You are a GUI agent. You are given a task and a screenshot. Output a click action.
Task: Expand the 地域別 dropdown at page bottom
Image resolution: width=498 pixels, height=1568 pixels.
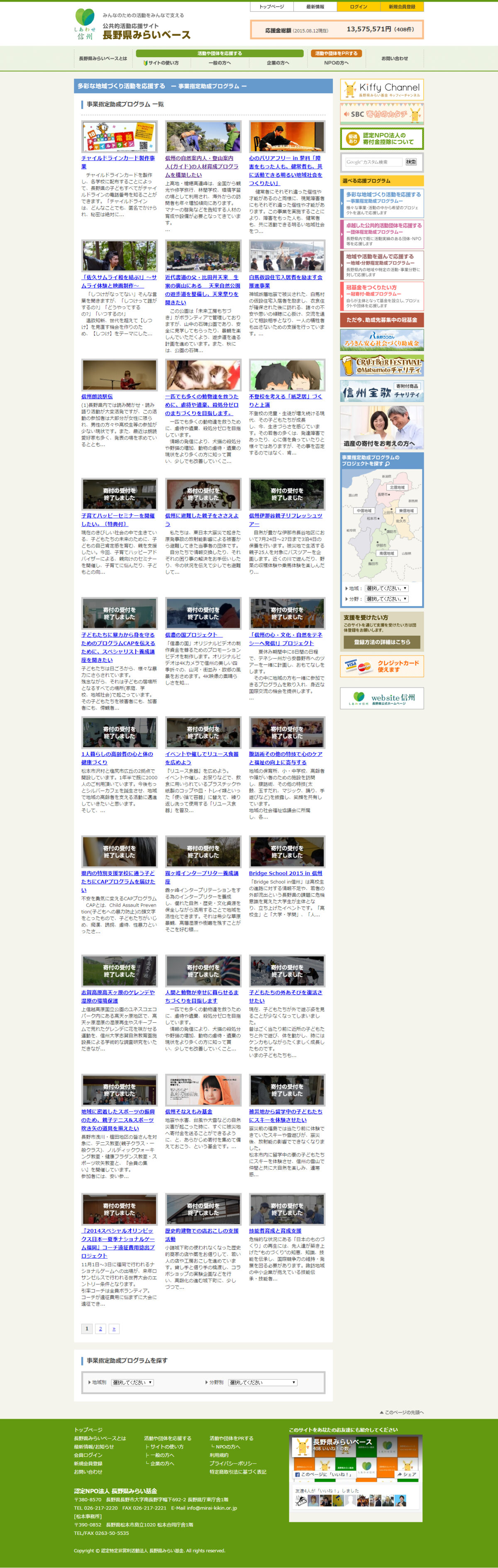click(132, 1383)
